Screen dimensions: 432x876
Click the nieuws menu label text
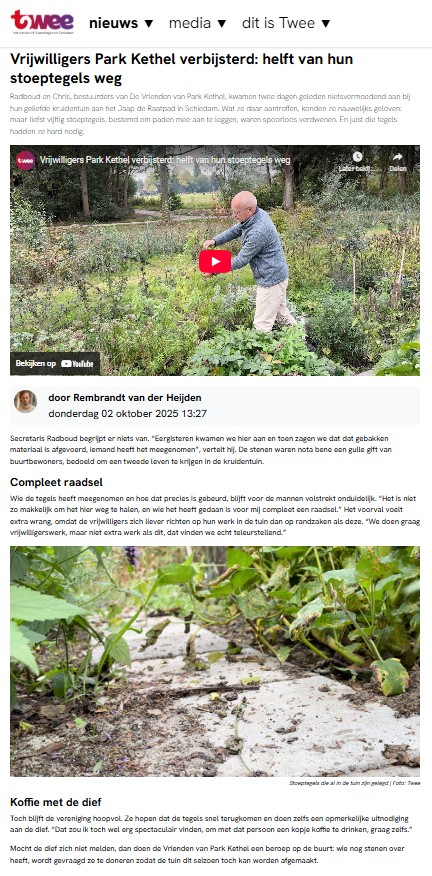coord(113,23)
